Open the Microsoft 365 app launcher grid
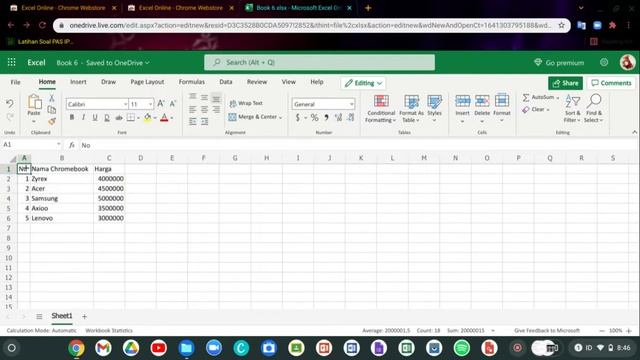 tap(11, 62)
